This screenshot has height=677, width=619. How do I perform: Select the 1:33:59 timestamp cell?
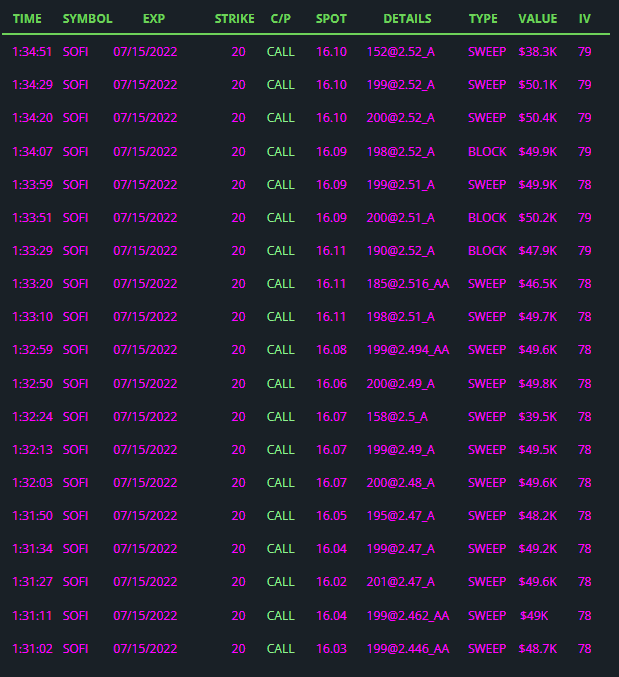coord(32,185)
